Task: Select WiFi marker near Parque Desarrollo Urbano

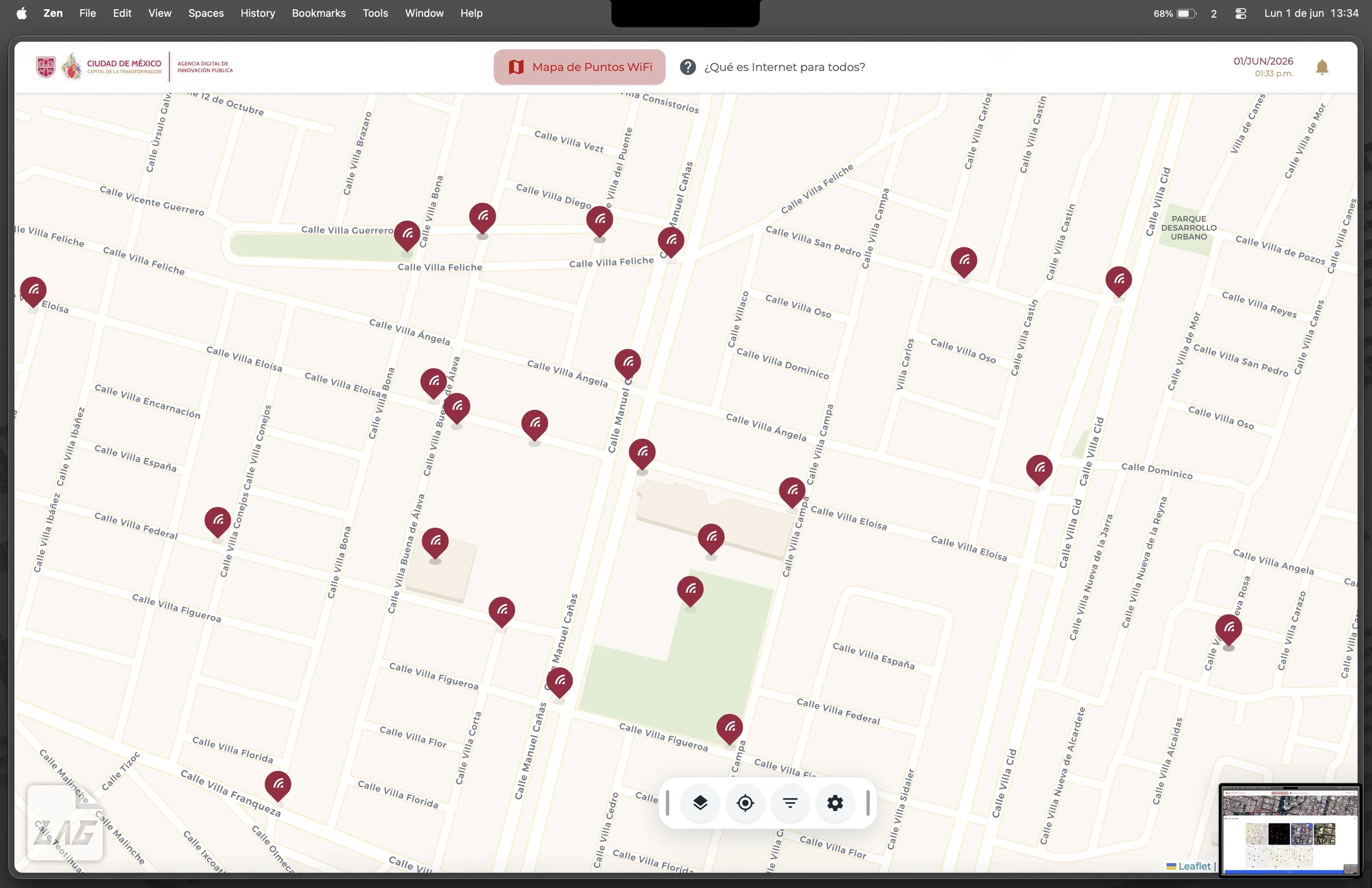Action: [x=1118, y=282]
